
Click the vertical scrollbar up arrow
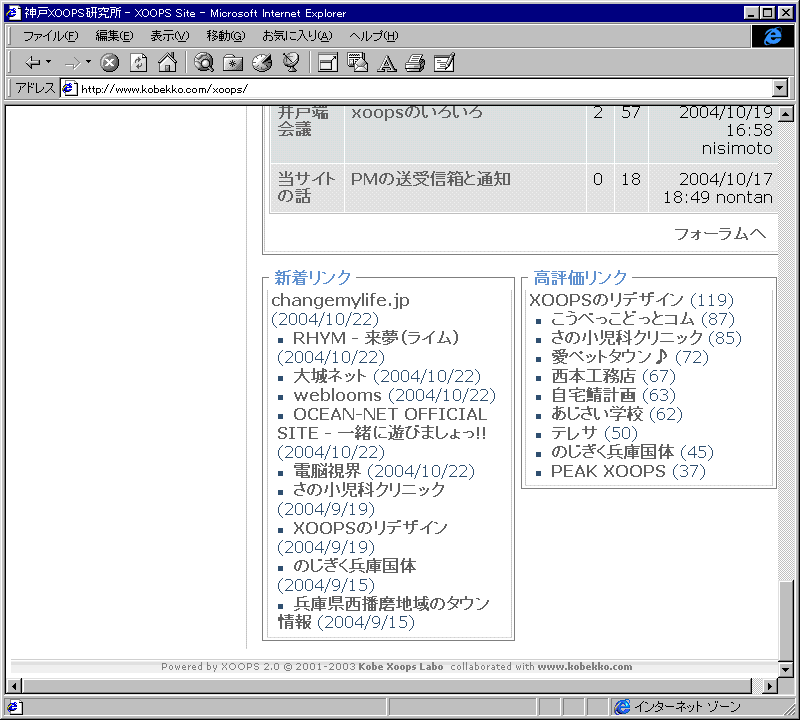point(786,113)
